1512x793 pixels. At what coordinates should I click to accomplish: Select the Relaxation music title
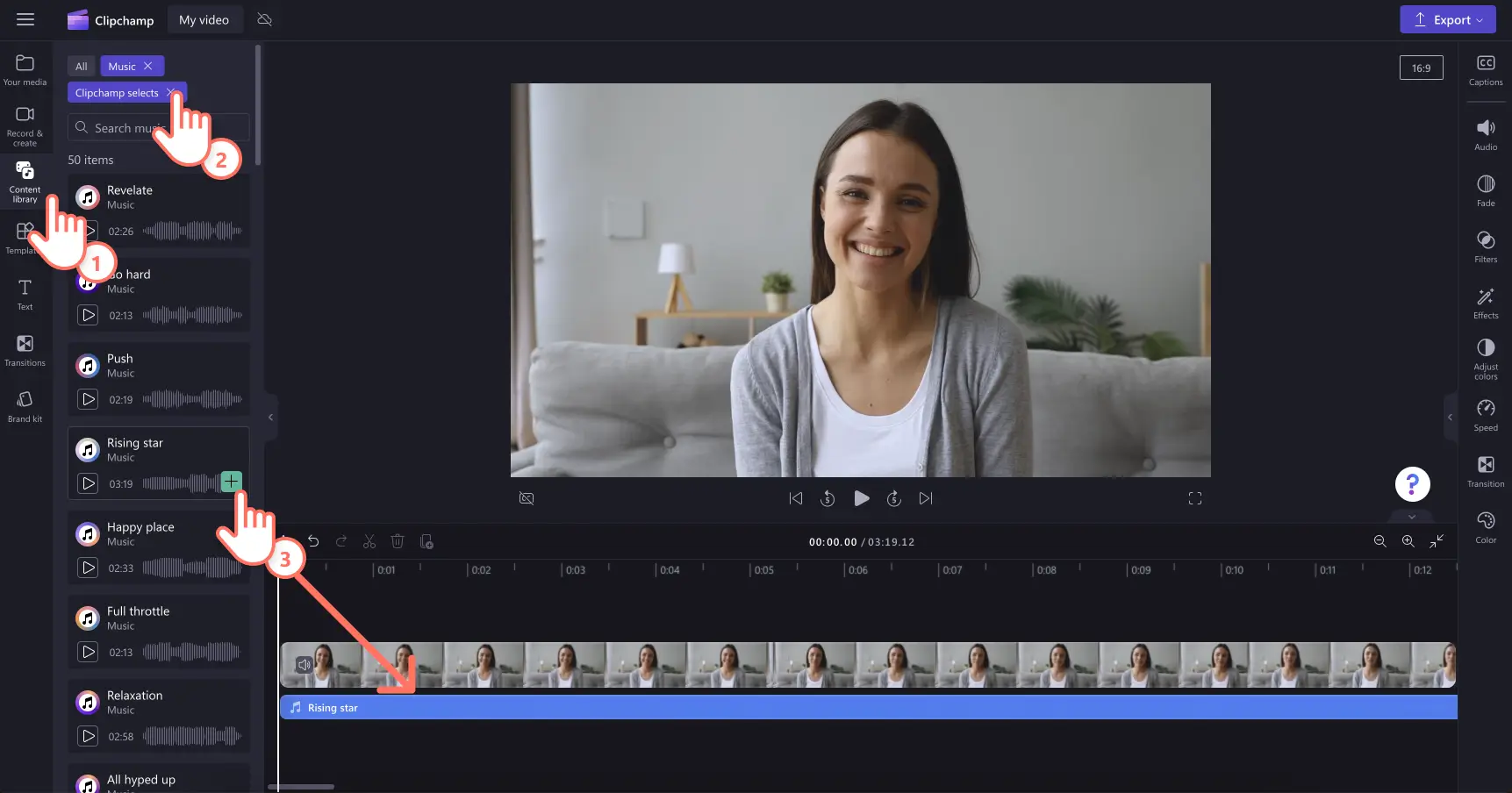point(134,695)
